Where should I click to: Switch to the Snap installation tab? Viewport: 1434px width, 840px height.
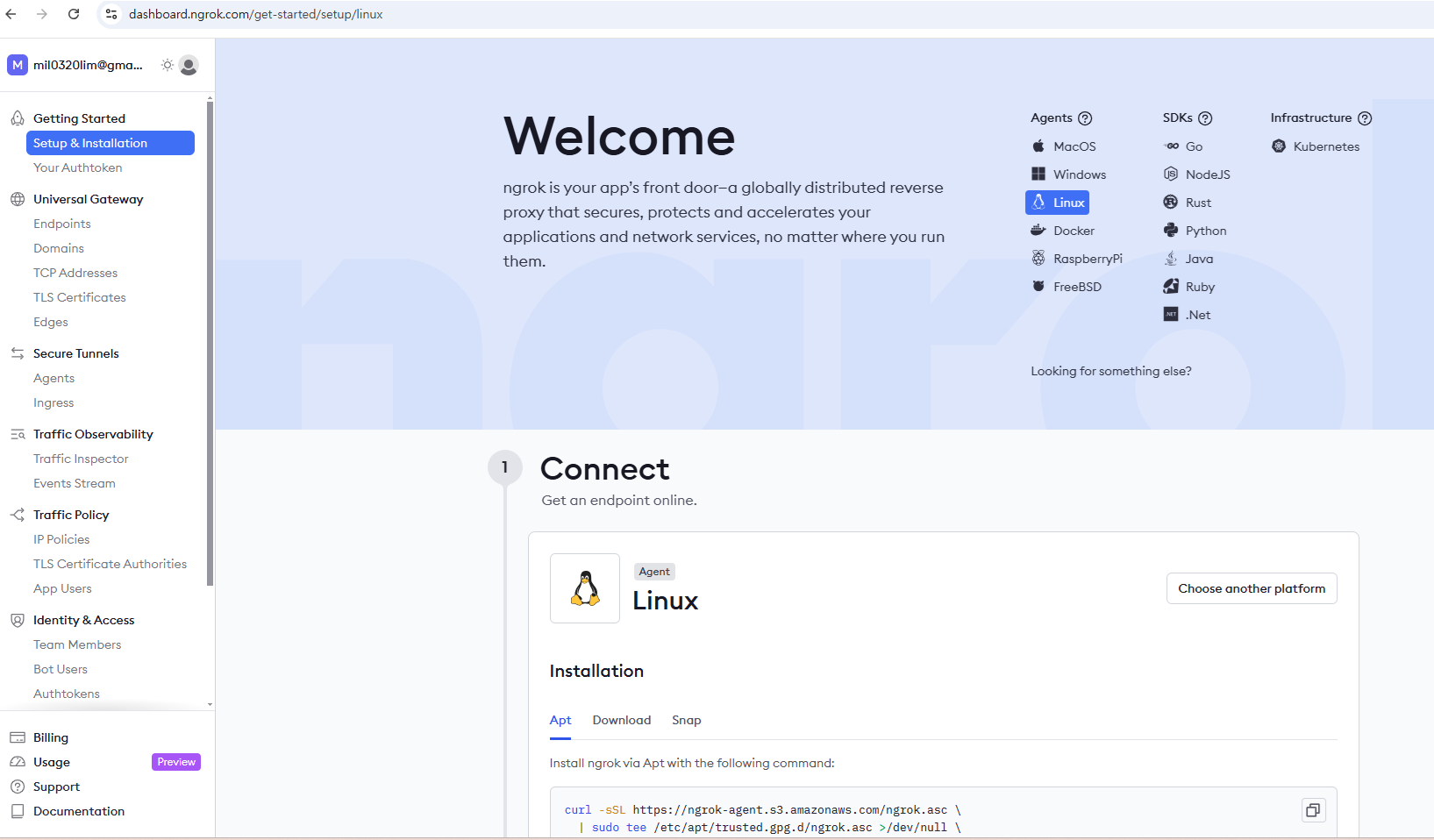[687, 720]
